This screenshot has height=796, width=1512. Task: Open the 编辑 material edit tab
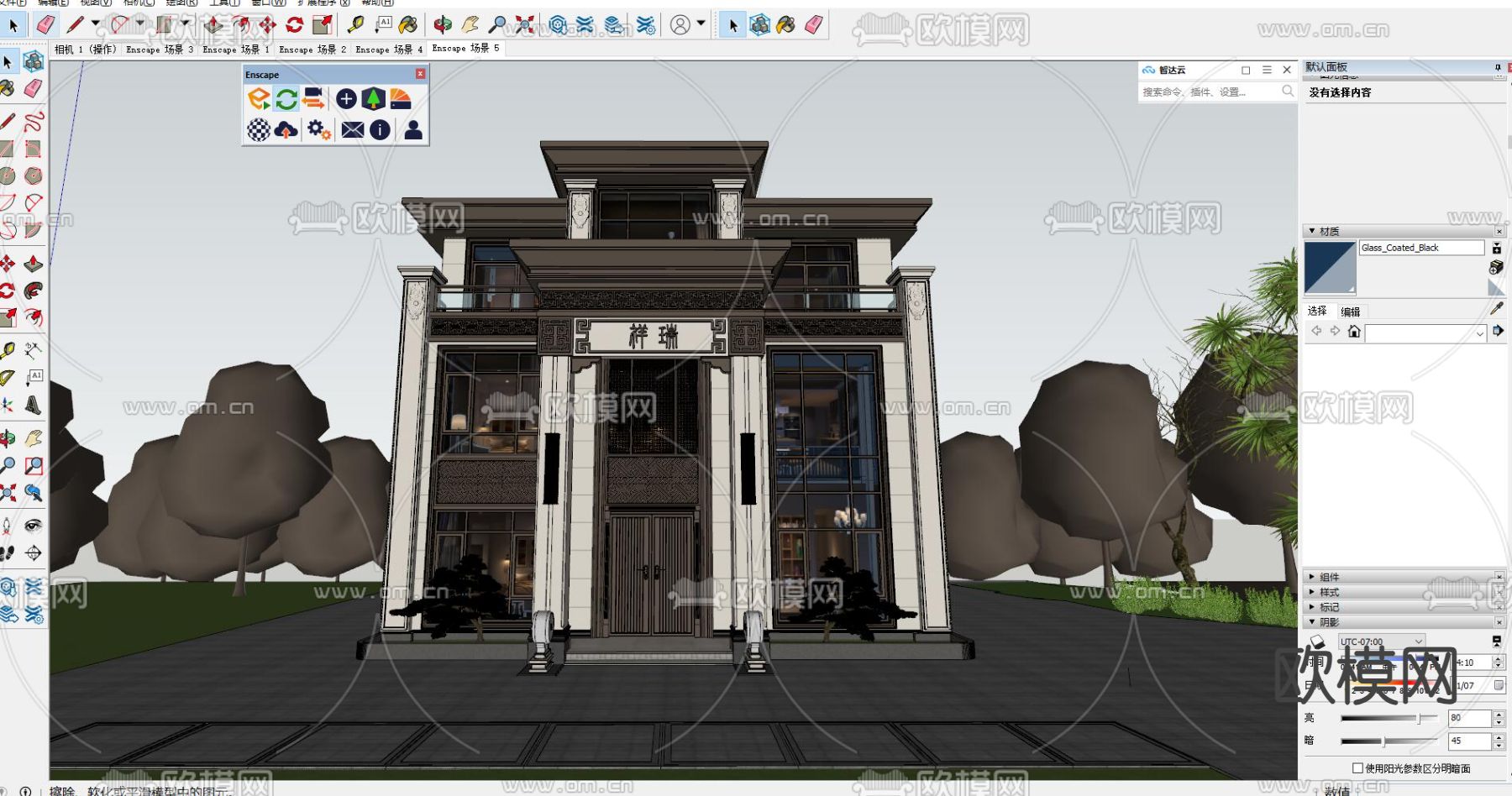pos(1351,312)
